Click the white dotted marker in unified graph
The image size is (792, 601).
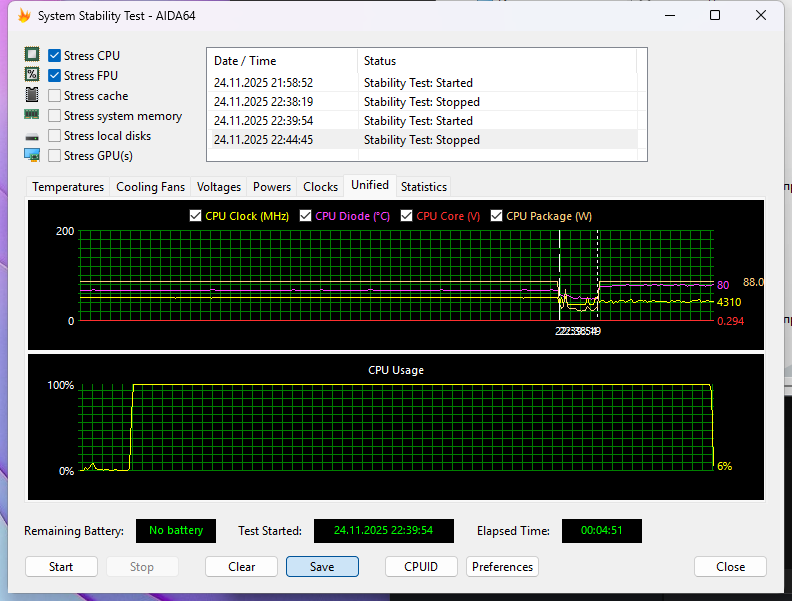598,275
